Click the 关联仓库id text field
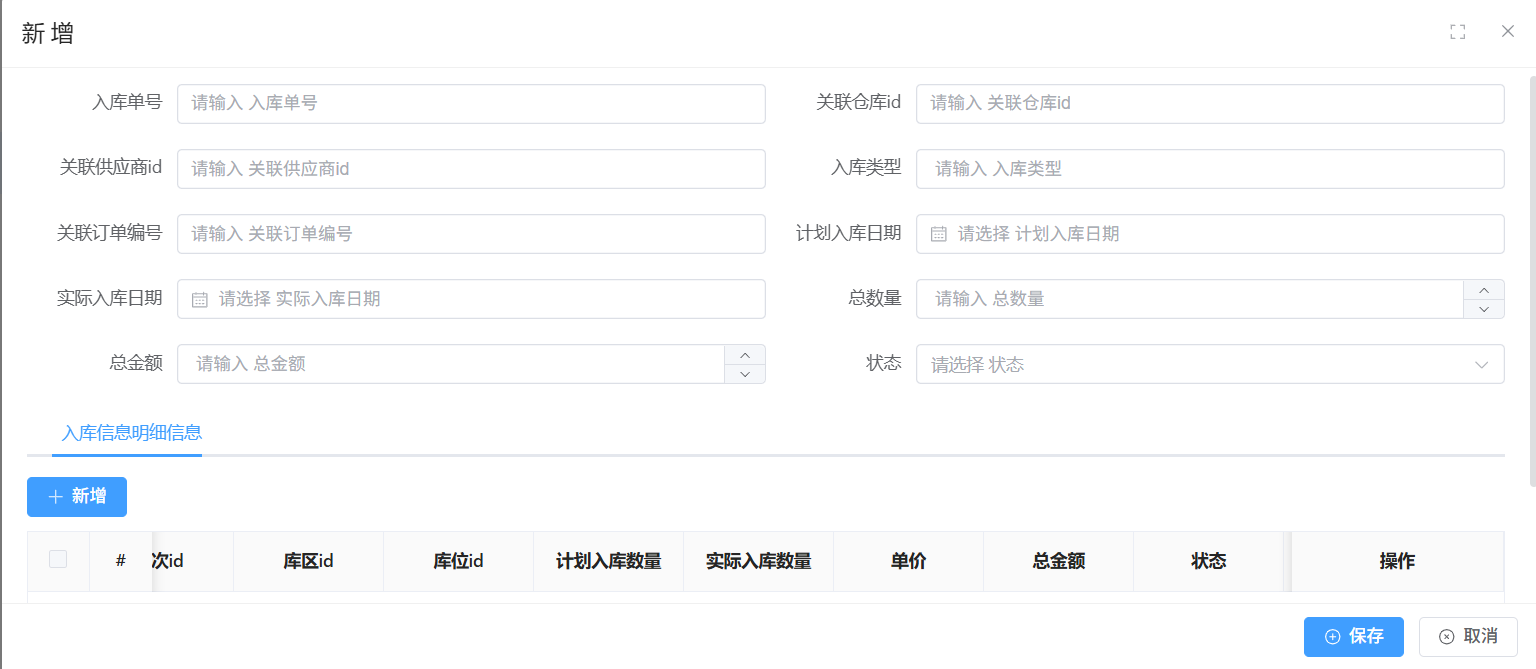1536x669 pixels. coord(1210,103)
